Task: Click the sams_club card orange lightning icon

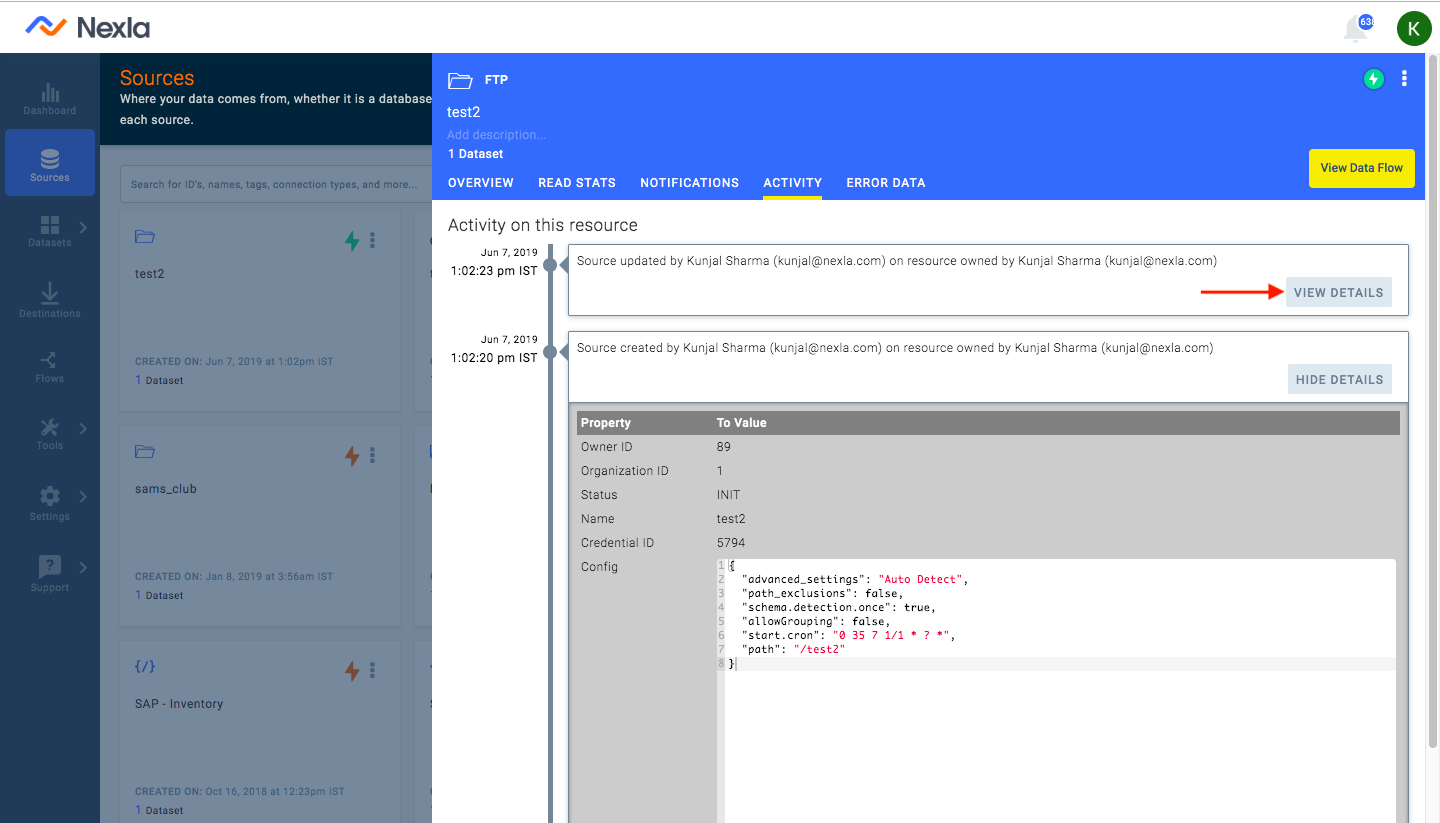Action: 352,456
